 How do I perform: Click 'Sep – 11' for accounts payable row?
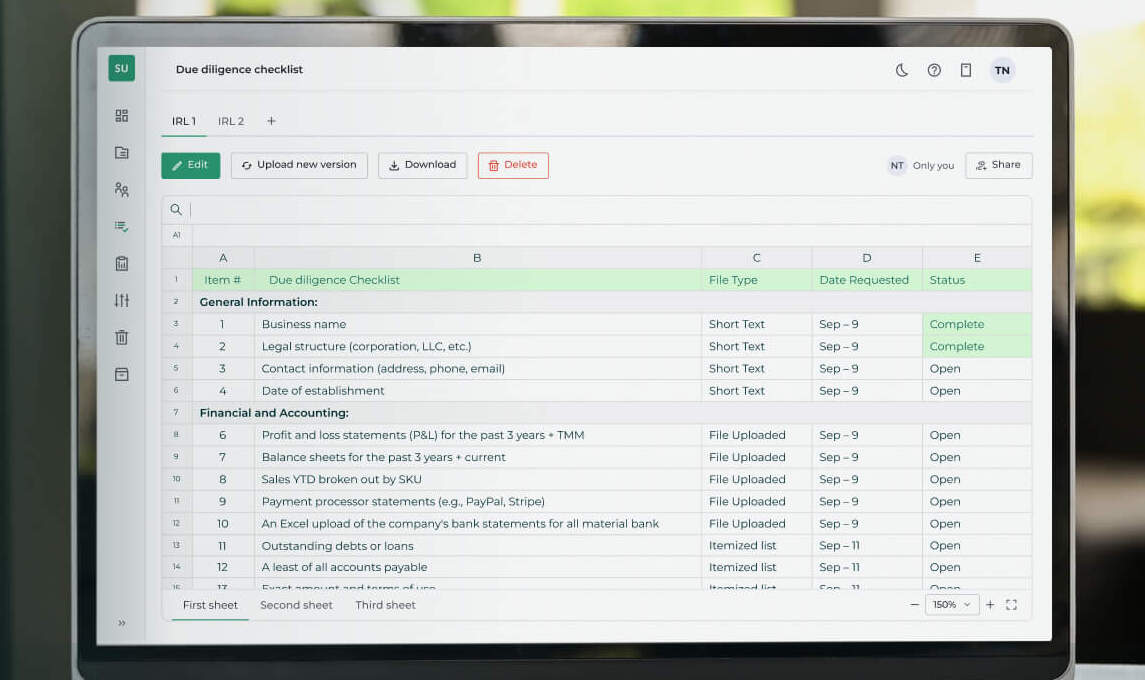point(867,567)
